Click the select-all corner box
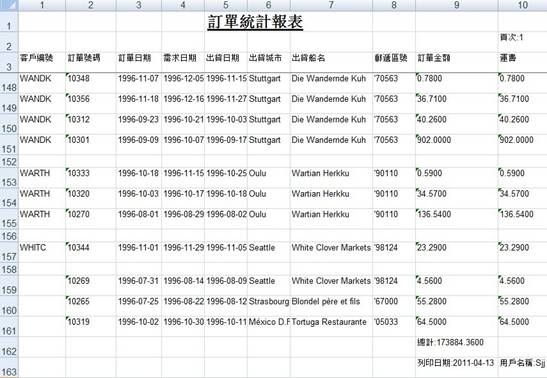 pos(9,5)
